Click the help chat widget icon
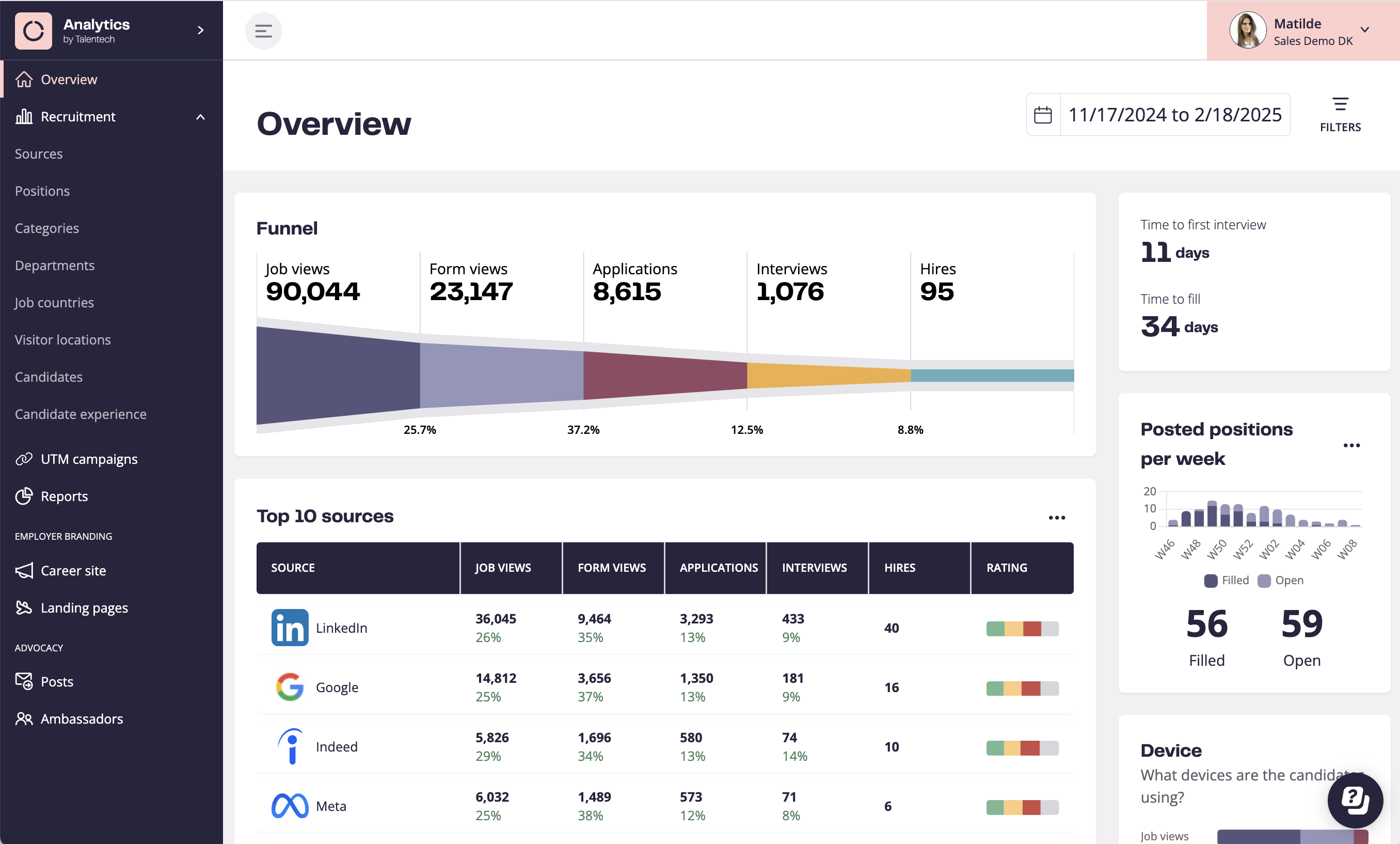1400x844 pixels. (x=1355, y=800)
